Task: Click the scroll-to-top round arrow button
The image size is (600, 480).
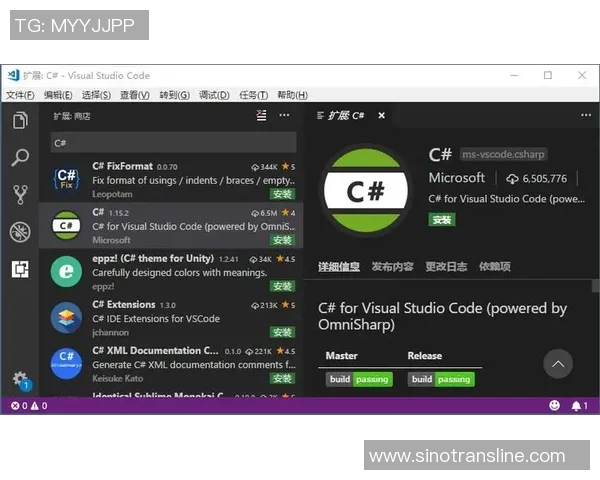Action: [558, 364]
